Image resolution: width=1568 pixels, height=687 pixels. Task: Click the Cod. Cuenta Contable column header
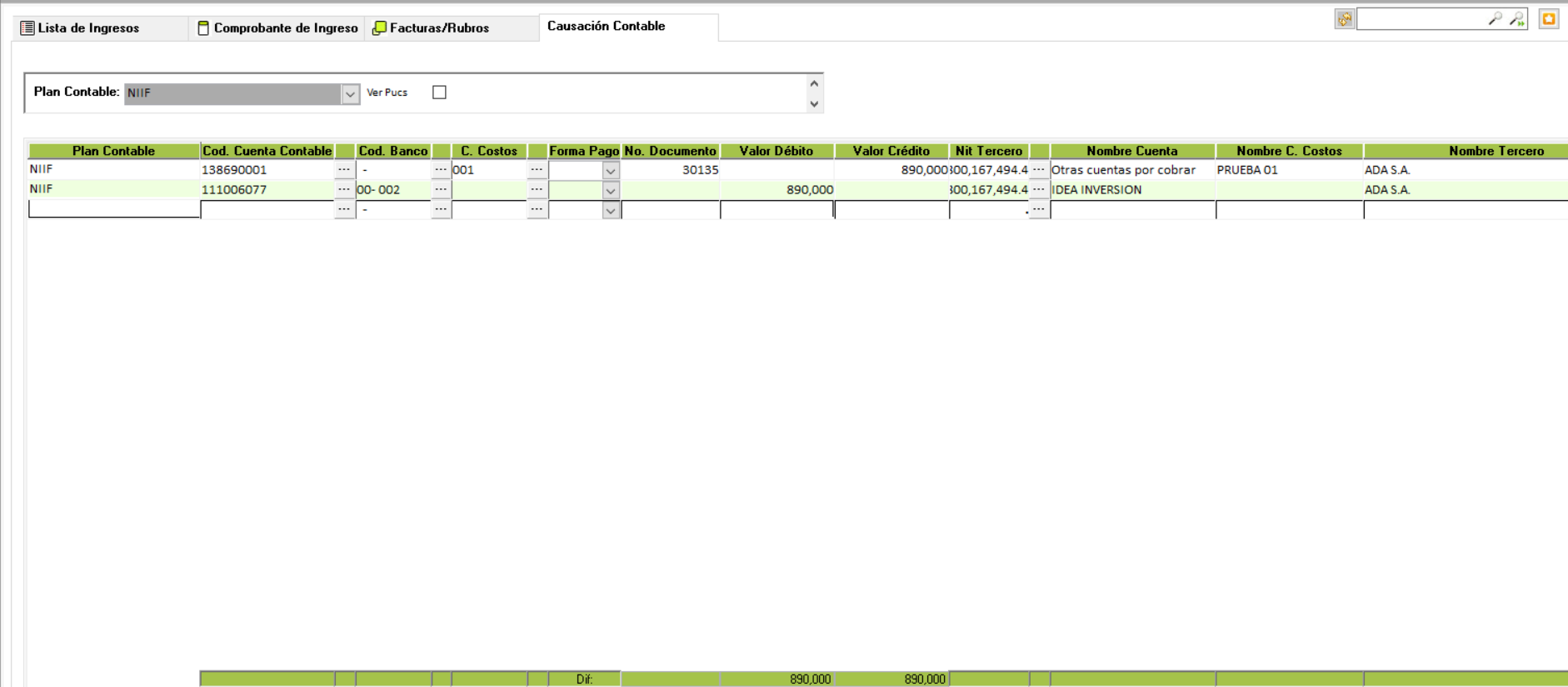[267, 151]
